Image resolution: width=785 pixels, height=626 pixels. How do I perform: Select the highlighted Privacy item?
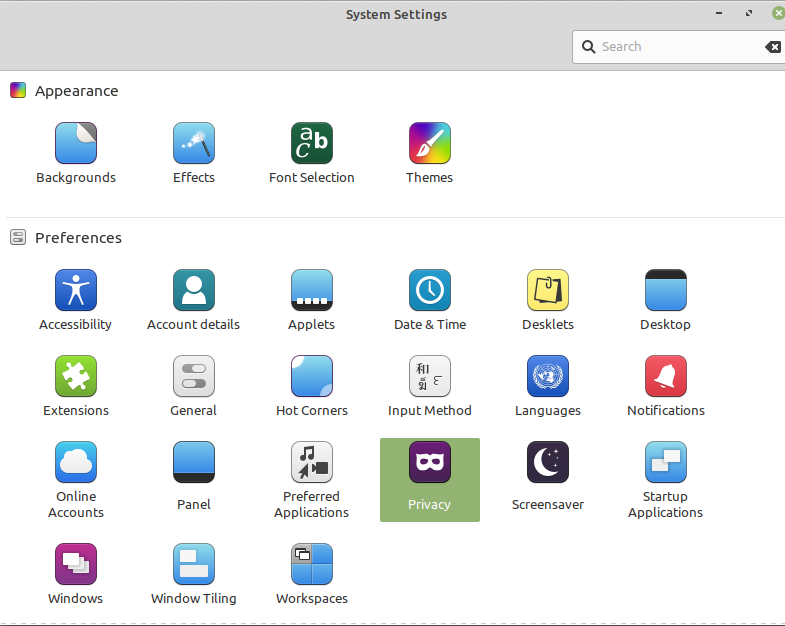(430, 479)
